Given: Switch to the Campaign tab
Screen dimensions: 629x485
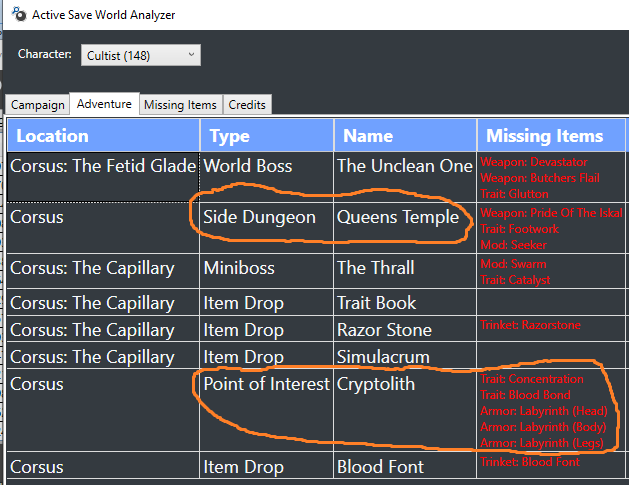Looking at the screenshot, I should [x=38, y=105].
